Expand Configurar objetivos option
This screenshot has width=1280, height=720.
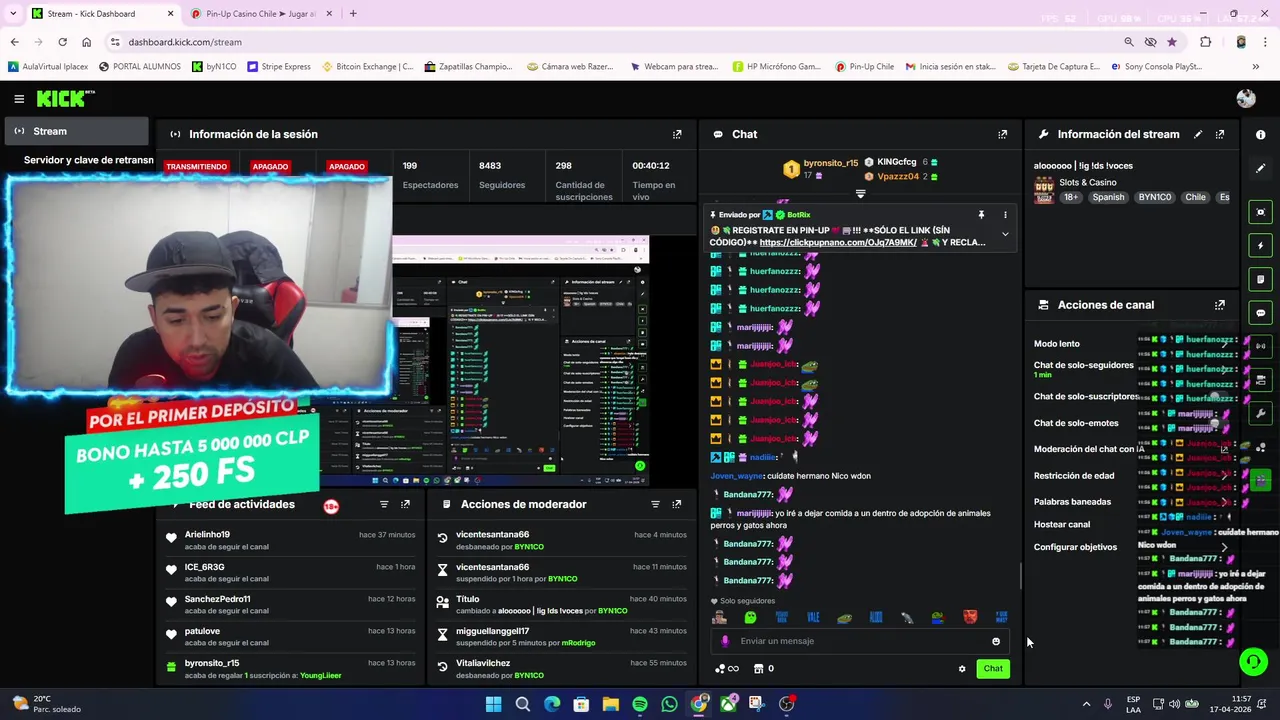pyautogui.click(x=1224, y=547)
